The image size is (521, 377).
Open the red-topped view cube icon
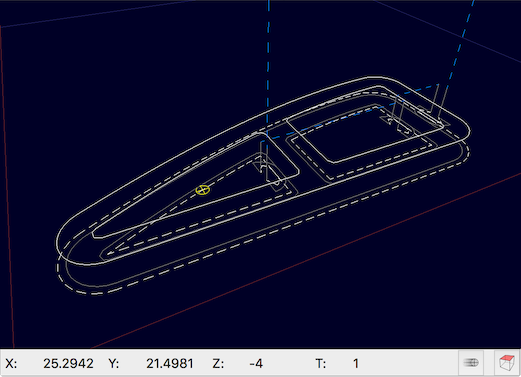point(506,363)
